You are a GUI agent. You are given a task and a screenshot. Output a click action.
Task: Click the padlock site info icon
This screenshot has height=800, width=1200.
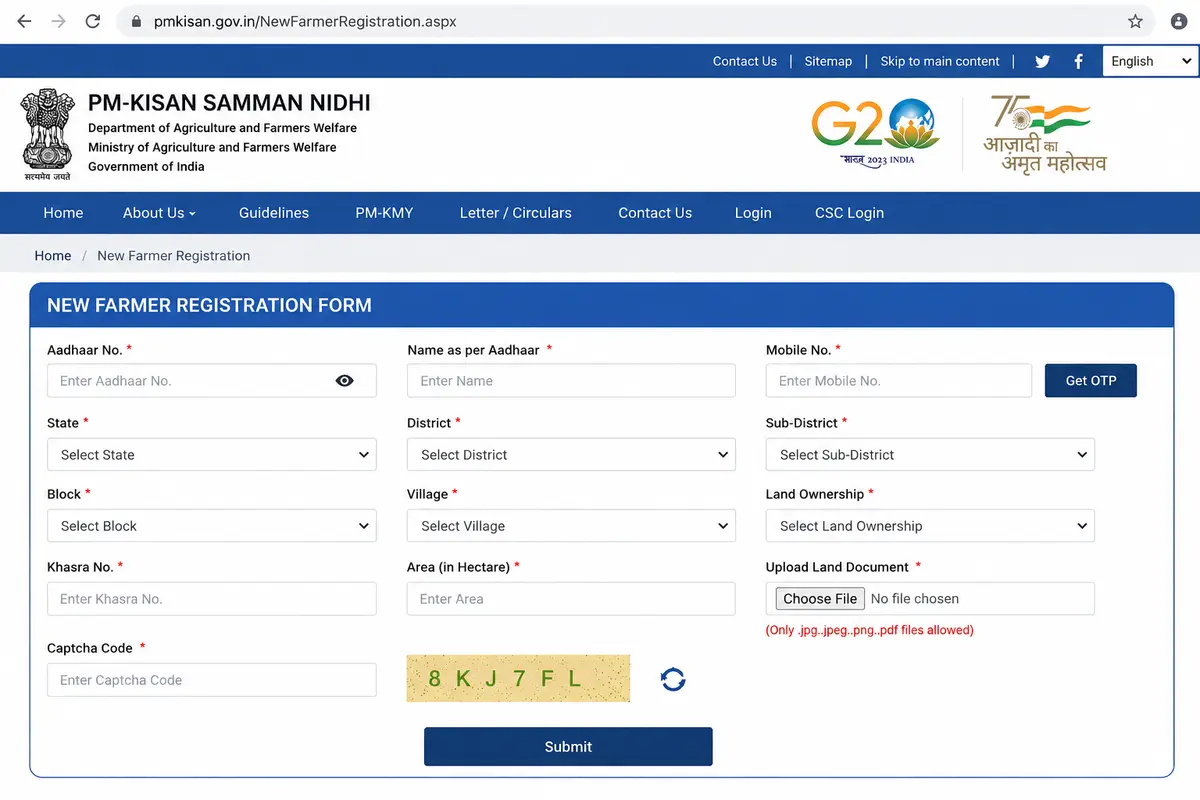(134, 21)
